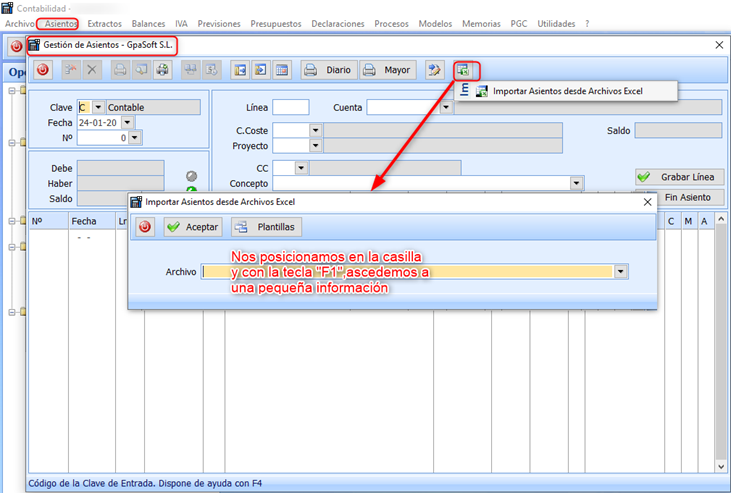The image size is (731, 493).
Task: Expand the Concepto dropdown arrow
Action: (x=577, y=183)
